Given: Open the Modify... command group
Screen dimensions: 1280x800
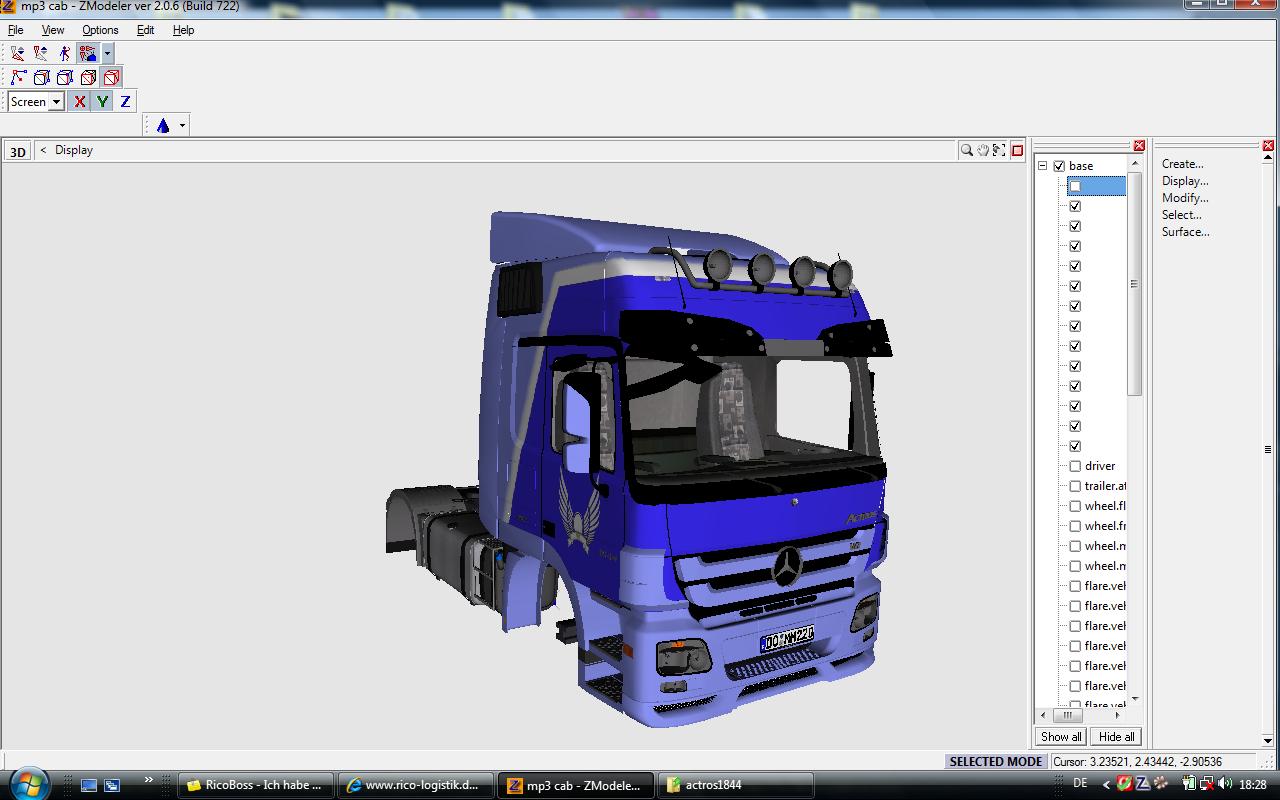Looking at the screenshot, I should pyautogui.click(x=1184, y=198).
